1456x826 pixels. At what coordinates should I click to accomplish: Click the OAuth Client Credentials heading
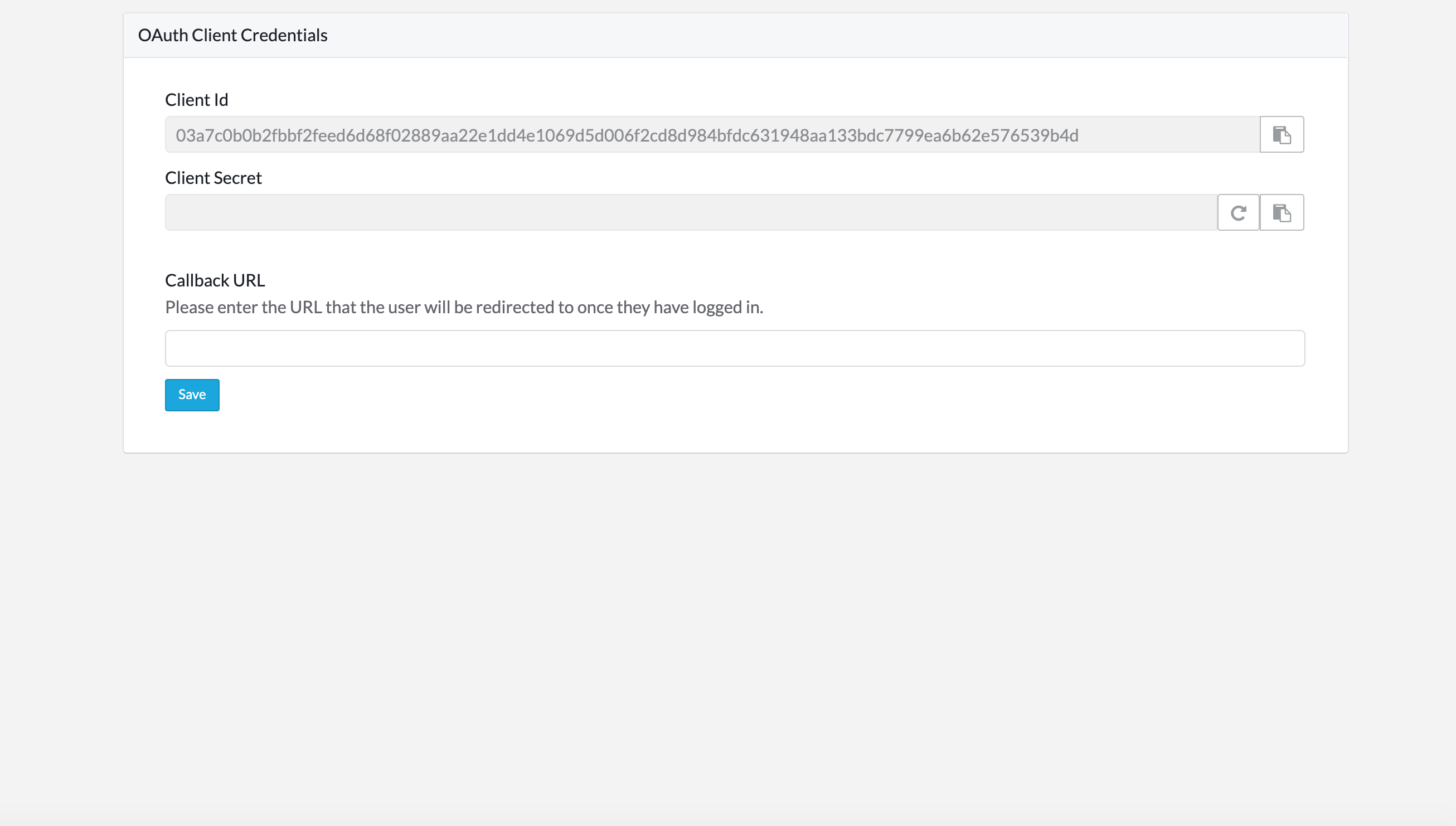point(232,35)
